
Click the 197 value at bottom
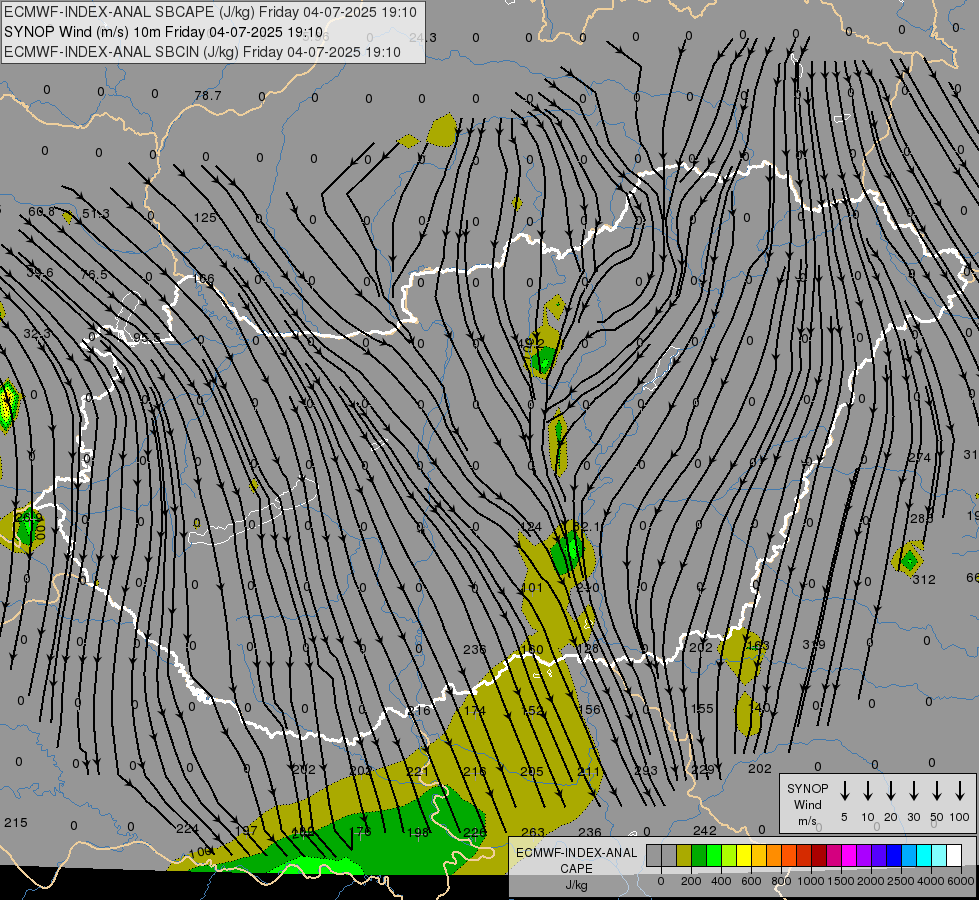tap(246, 830)
